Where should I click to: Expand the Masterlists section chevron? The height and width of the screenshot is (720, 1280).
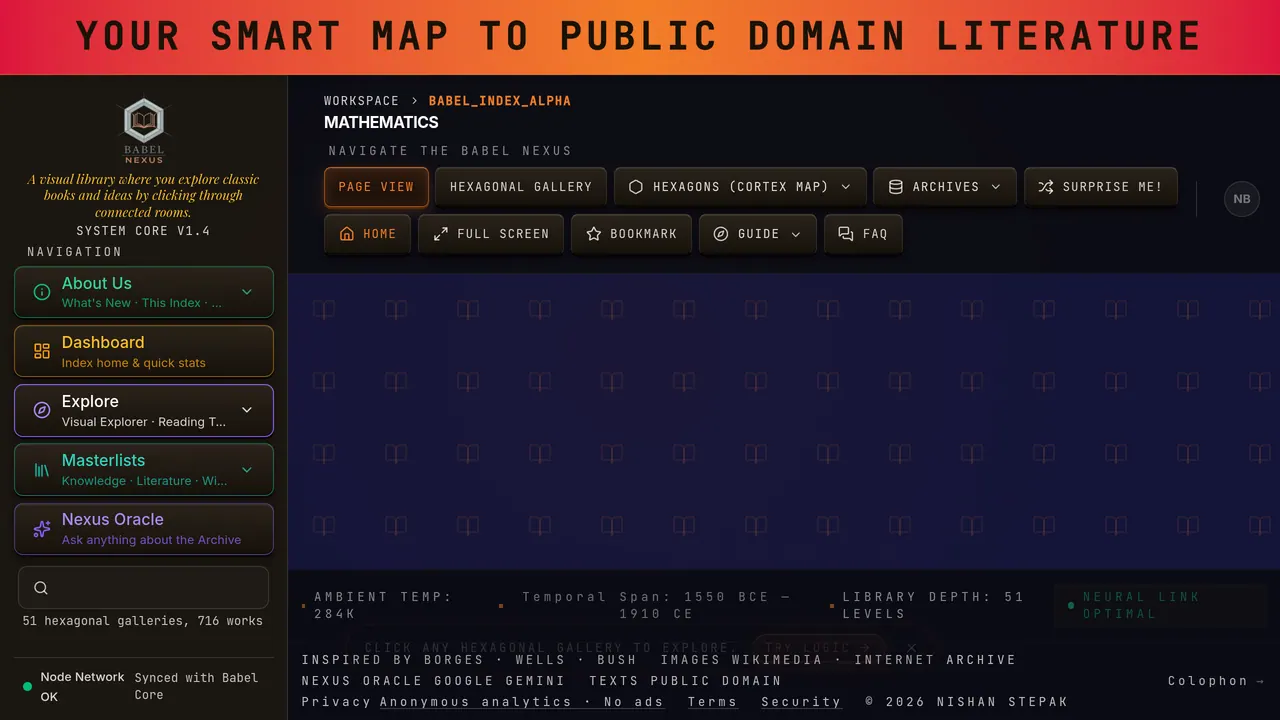point(247,469)
